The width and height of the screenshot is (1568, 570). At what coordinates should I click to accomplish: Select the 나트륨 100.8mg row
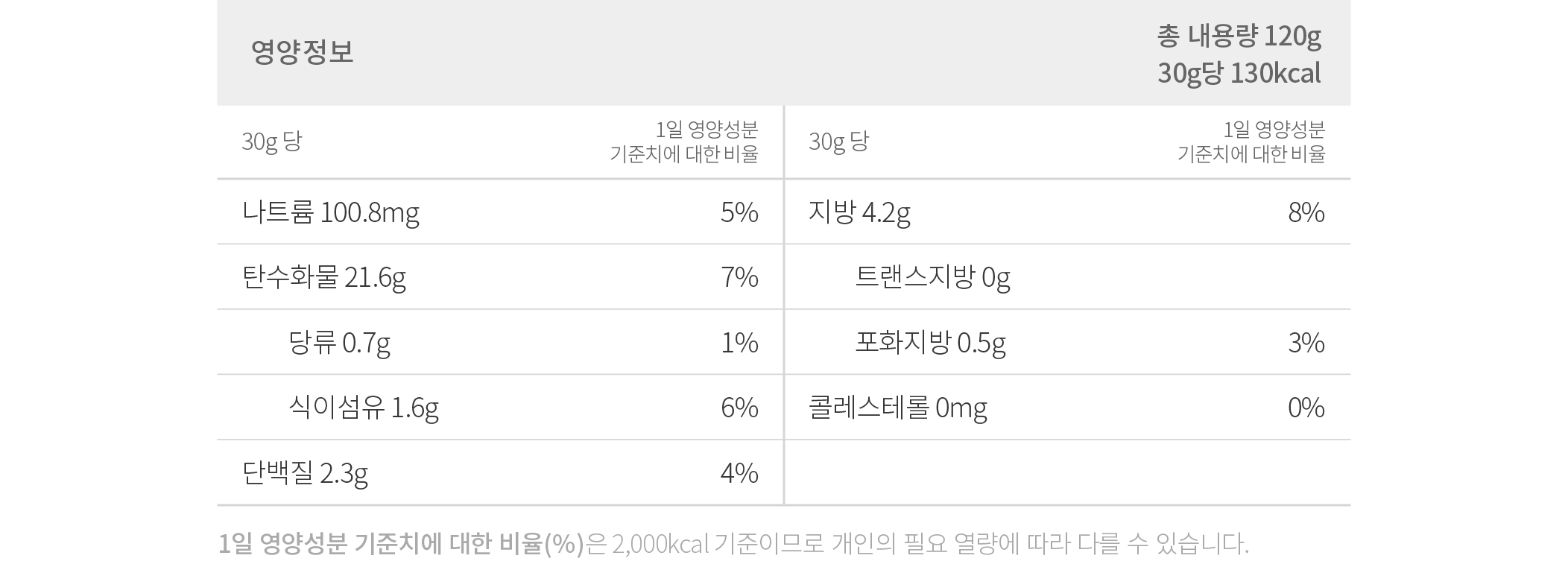coord(500,212)
